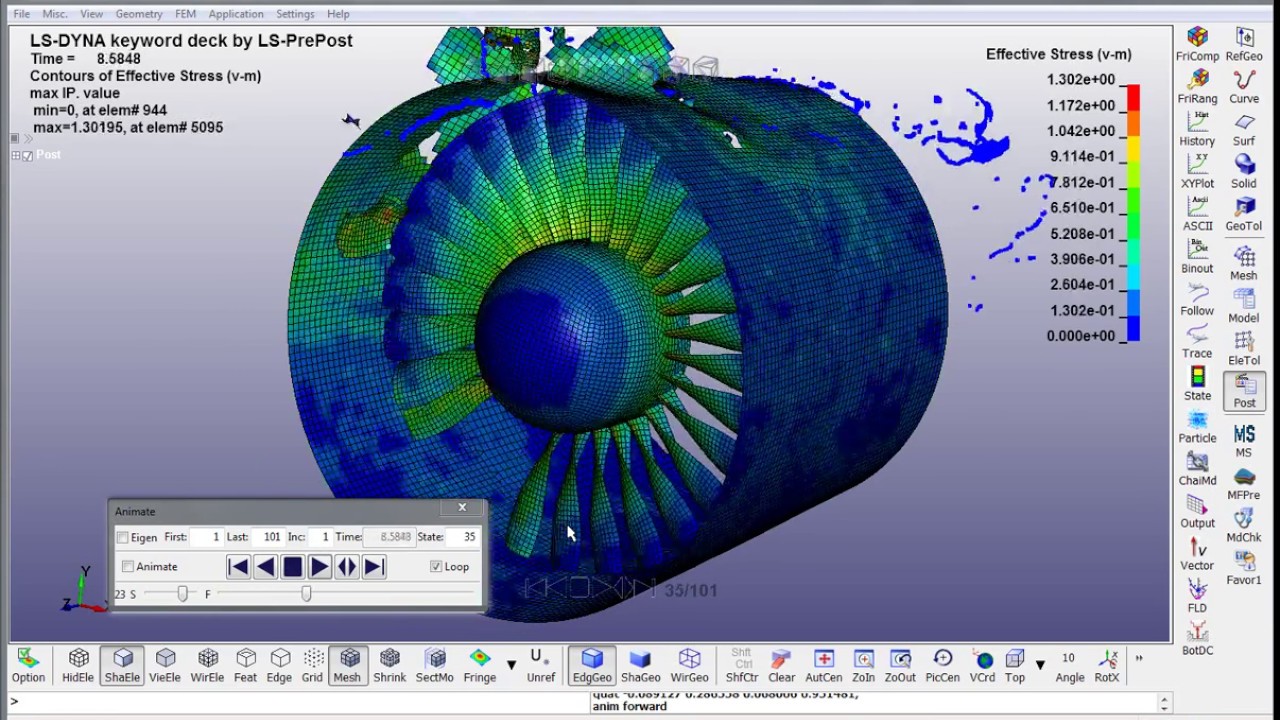Open the Curve tool

[x=1244, y=88]
